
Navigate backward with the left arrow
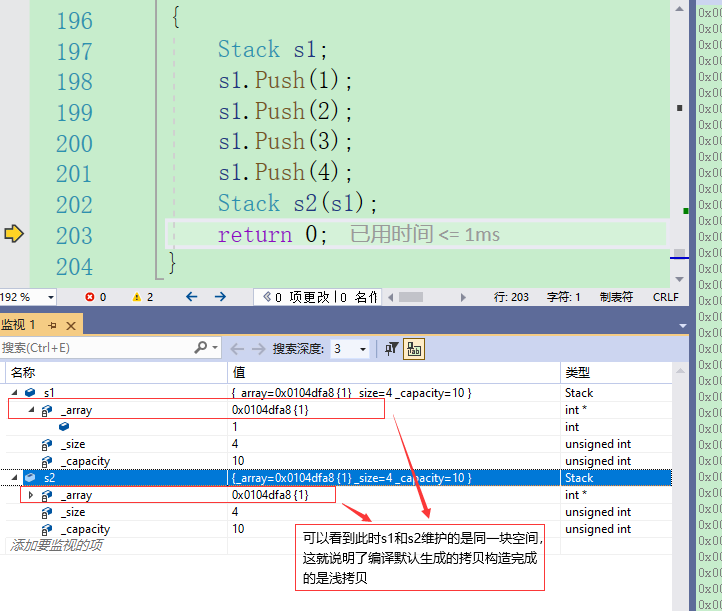pos(192,297)
